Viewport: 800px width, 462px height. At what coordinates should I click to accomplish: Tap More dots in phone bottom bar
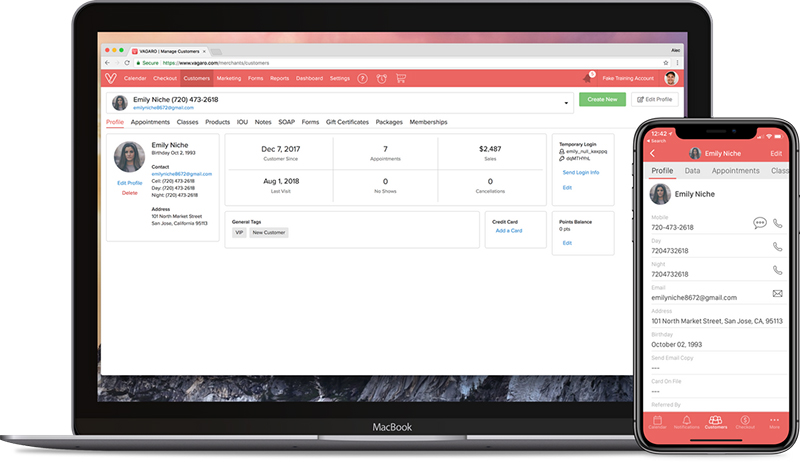774,422
